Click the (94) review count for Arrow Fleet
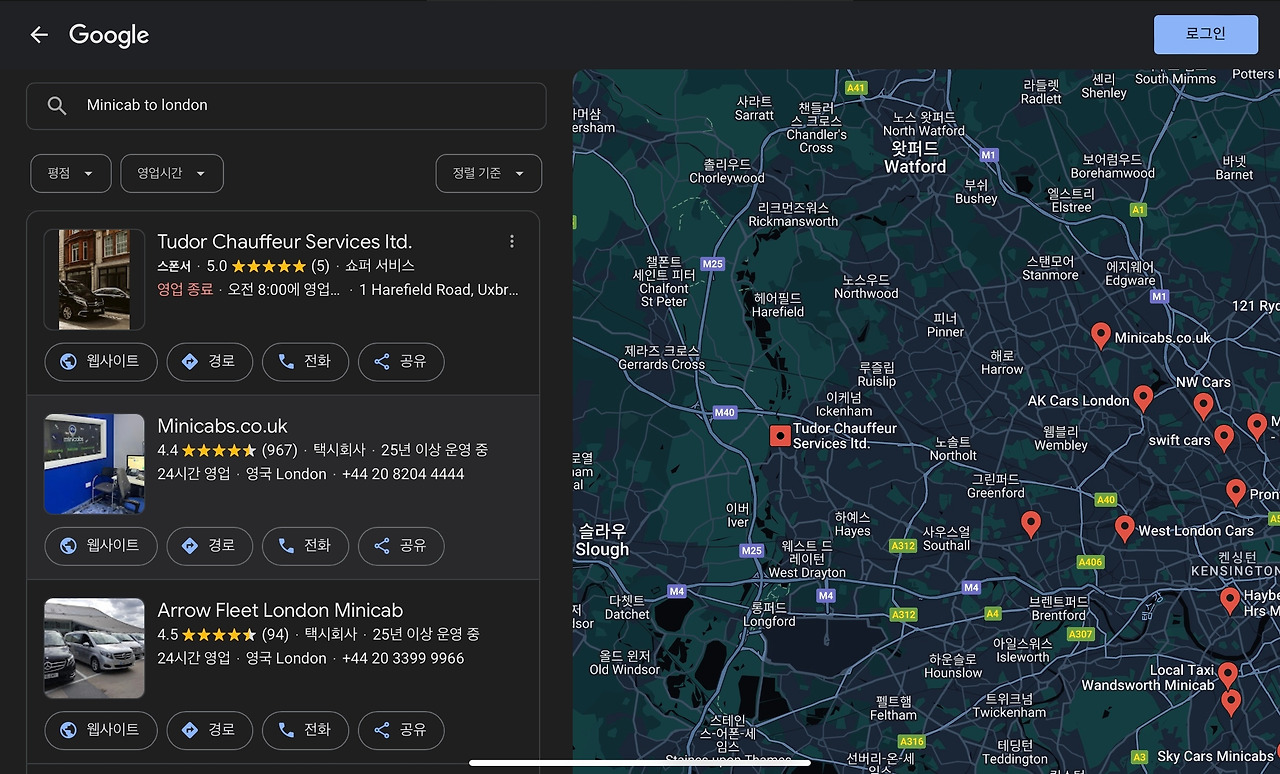The height and width of the screenshot is (774, 1280). click(275, 634)
